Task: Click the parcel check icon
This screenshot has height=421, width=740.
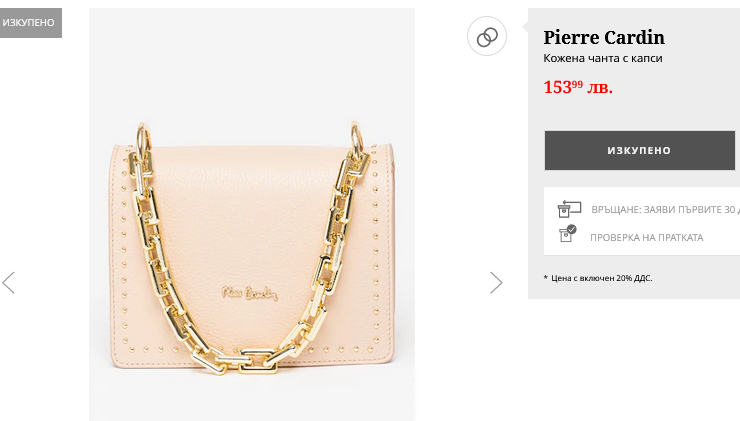Action: tap(568, 236)
